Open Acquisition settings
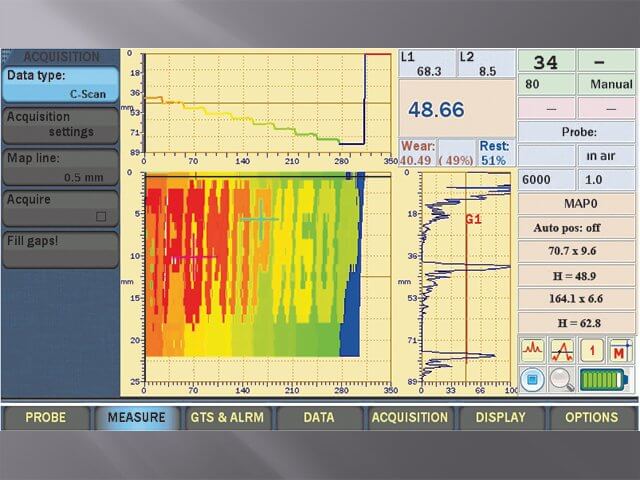 (x=59, y=125)
